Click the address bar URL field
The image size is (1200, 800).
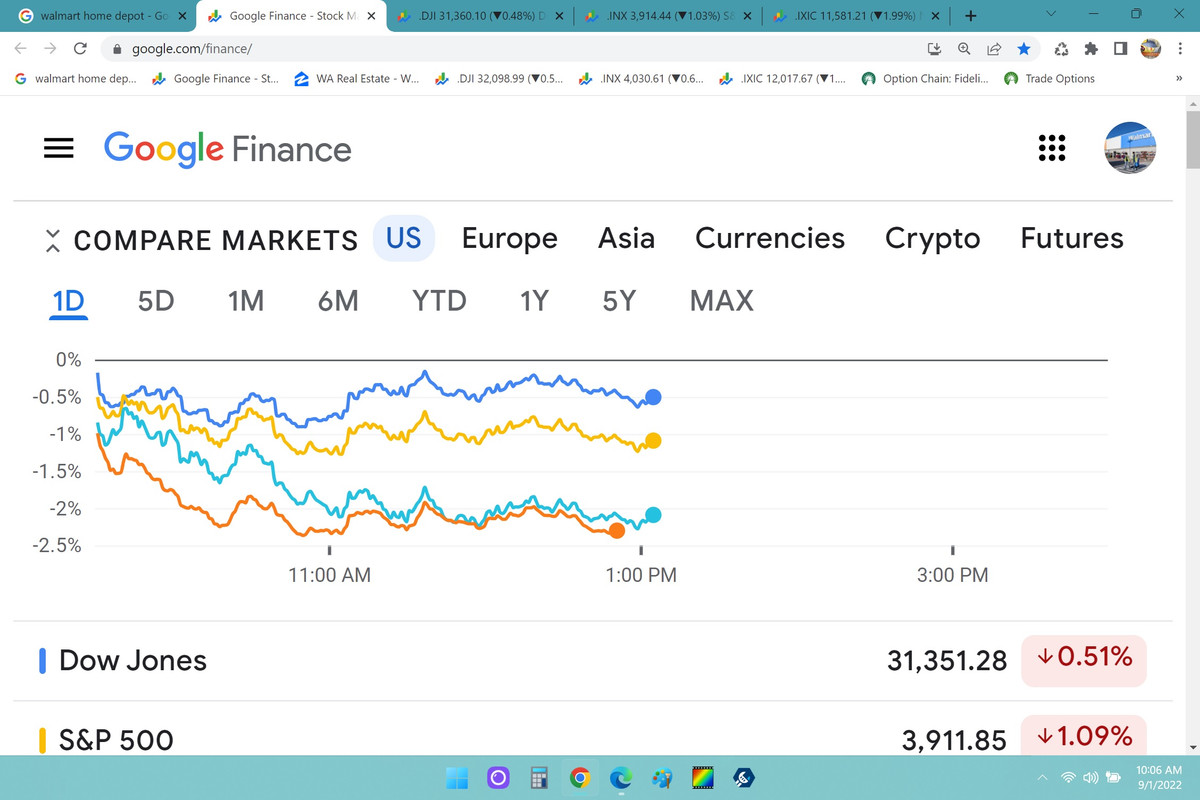[510, 48]
